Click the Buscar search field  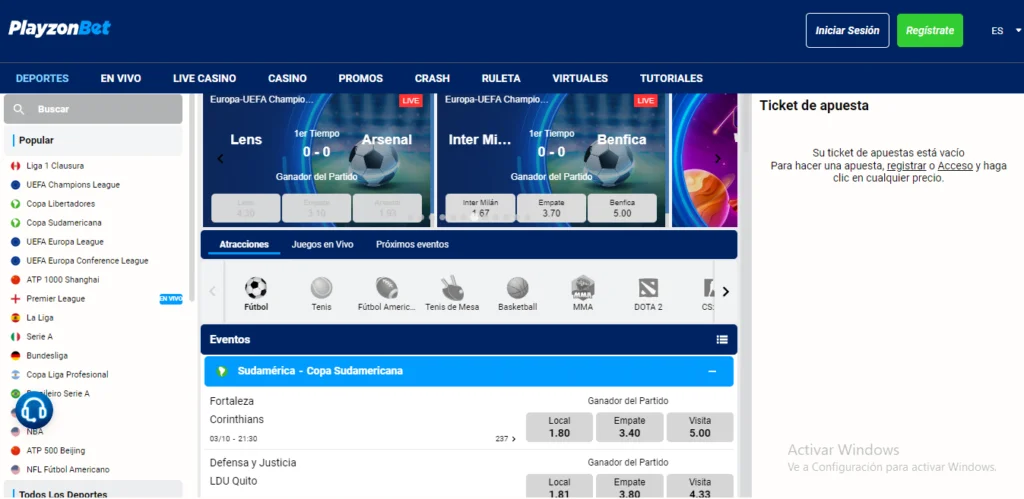pyautogui.click(x=94, y=109)
